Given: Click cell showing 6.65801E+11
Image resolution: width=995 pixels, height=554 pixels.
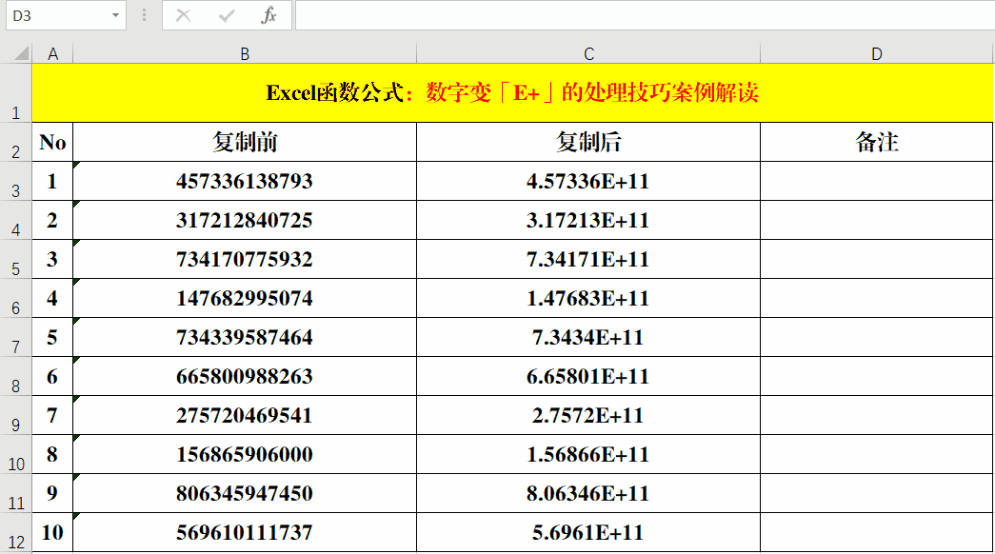Looking at the screenshot, I should pyautogui.click(x=589, y=376).
